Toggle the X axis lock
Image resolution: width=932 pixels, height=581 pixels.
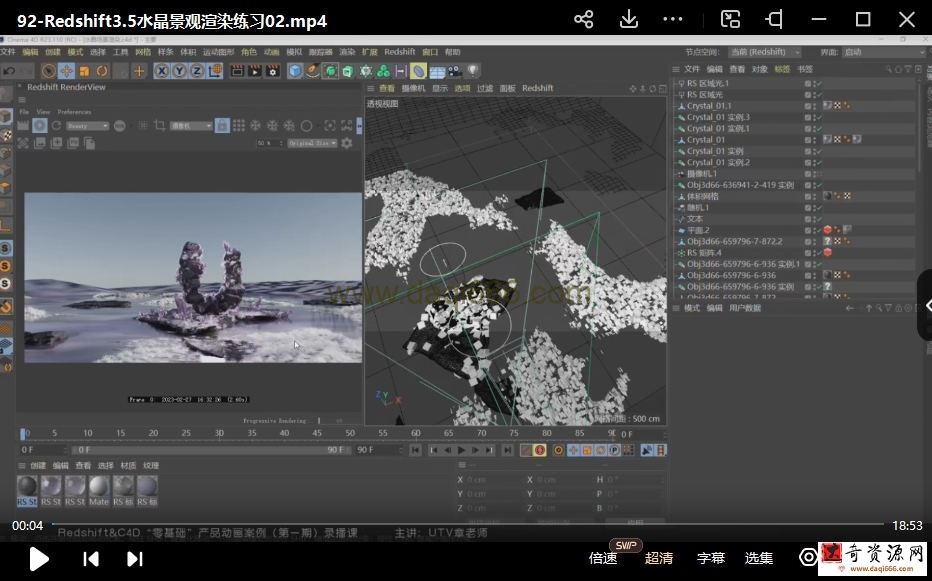(x=162, y=71)
